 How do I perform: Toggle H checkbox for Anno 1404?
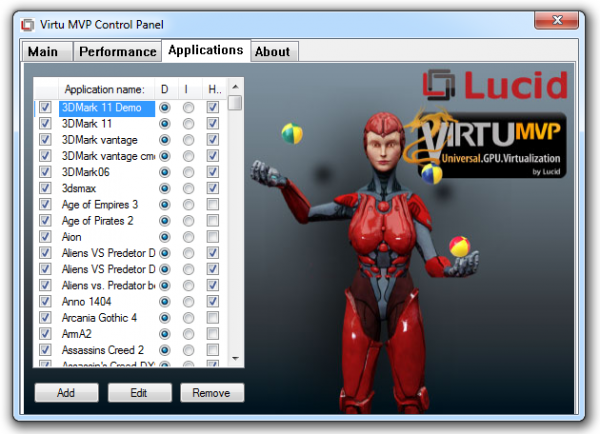coord(213,301)
